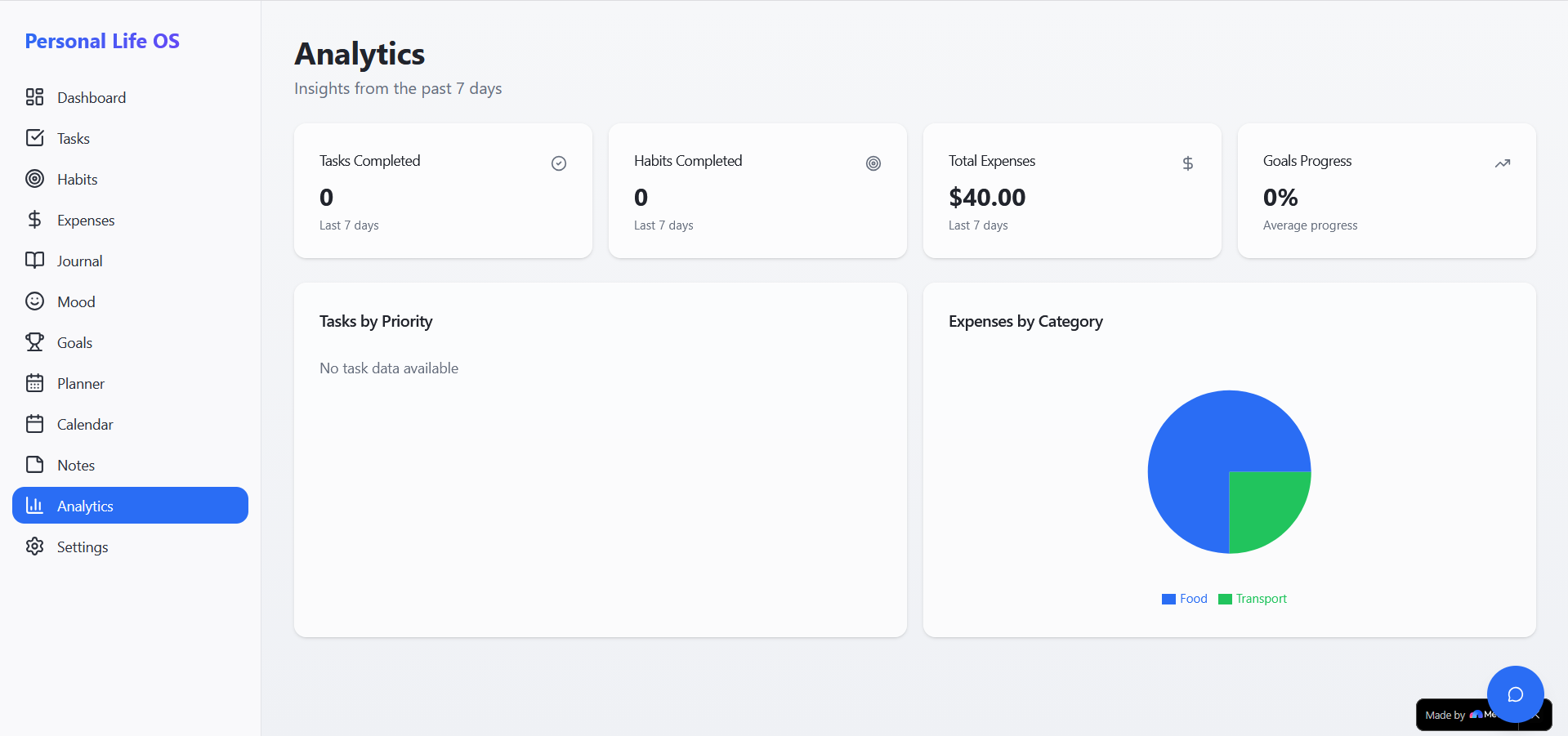Viewport: 1568px width, 736px height.
Task: Select the Mood smiley face icon
Action: click(x=34, y=301)
